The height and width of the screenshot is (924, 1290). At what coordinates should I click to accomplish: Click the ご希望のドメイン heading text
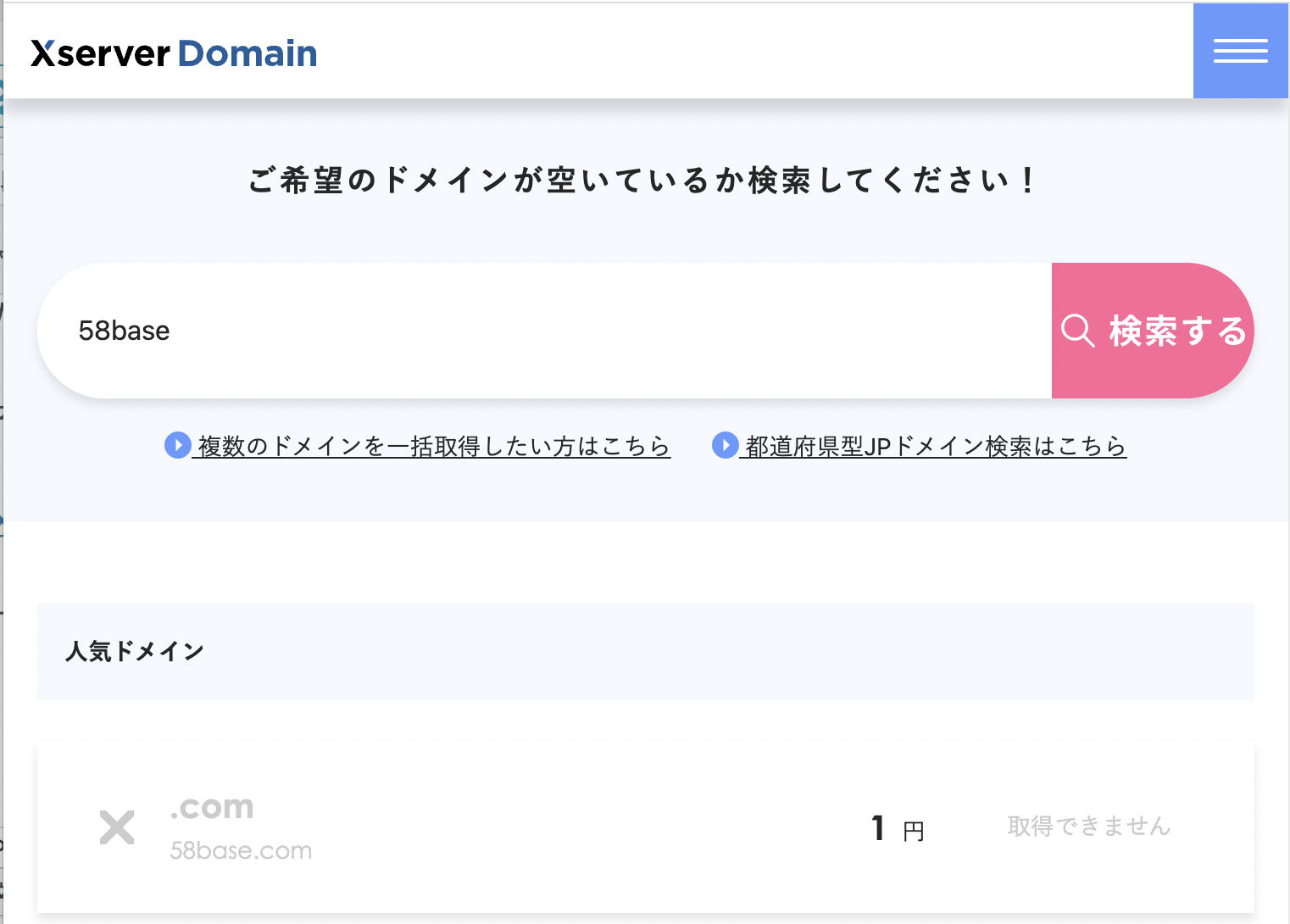point(642,181)
